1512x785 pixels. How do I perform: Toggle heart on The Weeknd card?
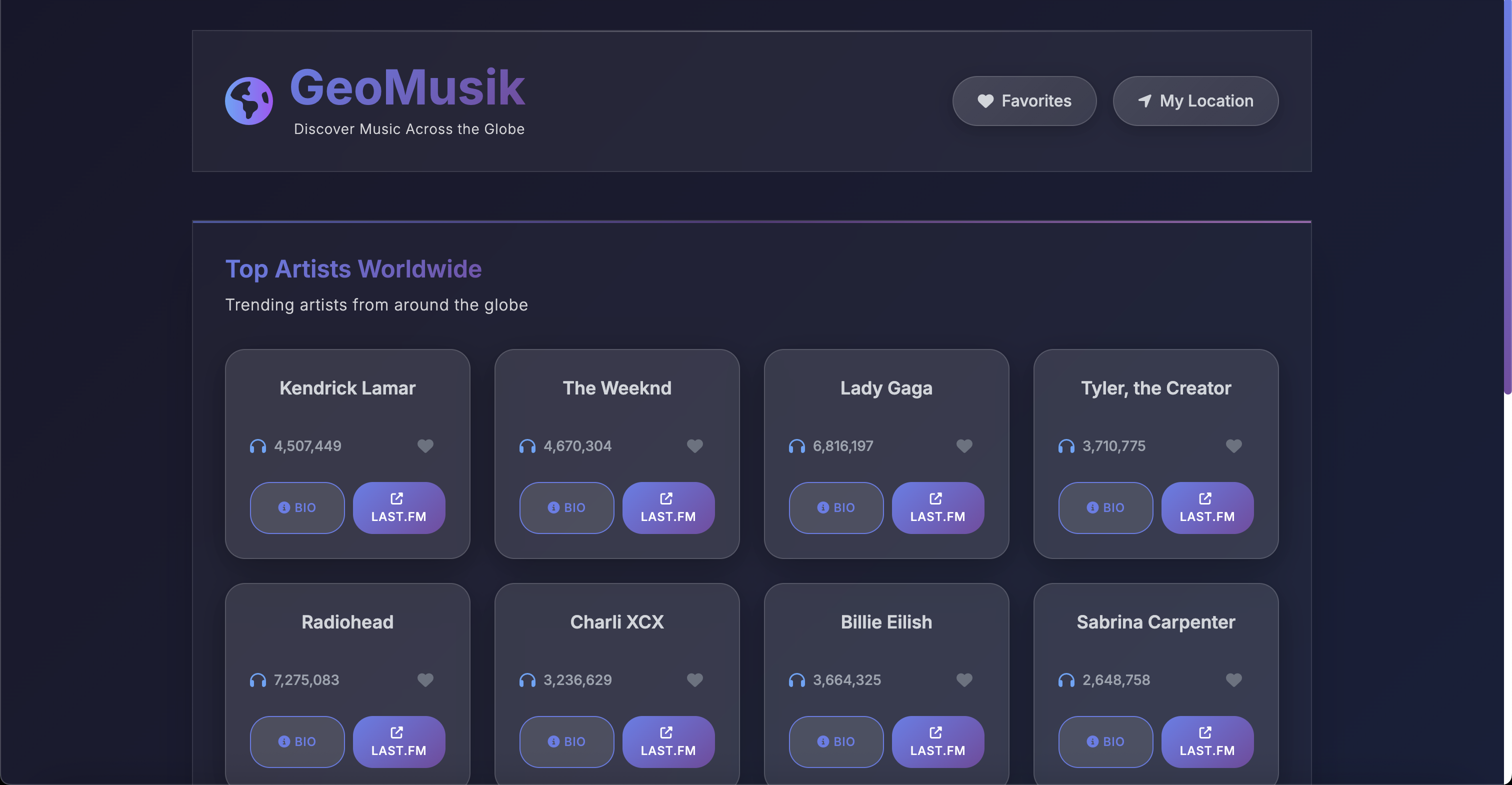click(694, 445)
